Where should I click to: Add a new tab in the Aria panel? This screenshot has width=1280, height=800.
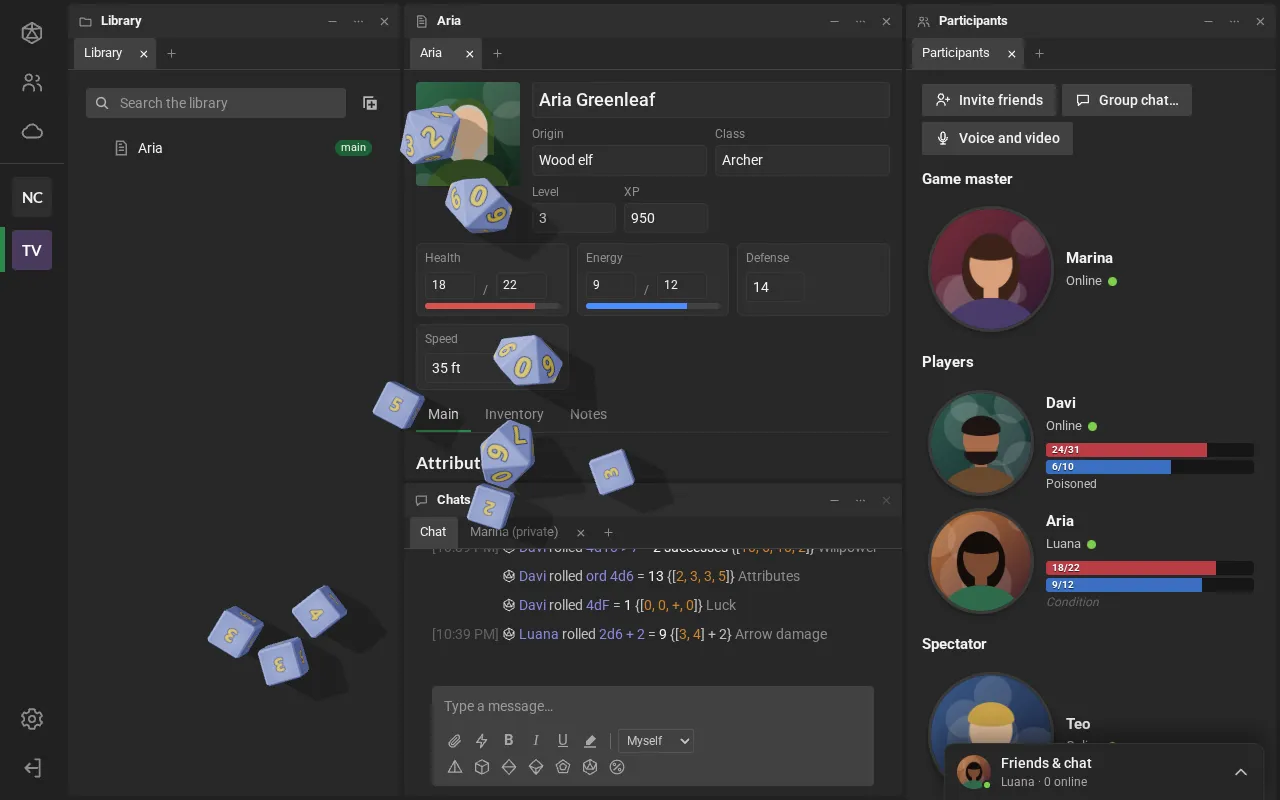pyautogui.click(x=497, y=53)
